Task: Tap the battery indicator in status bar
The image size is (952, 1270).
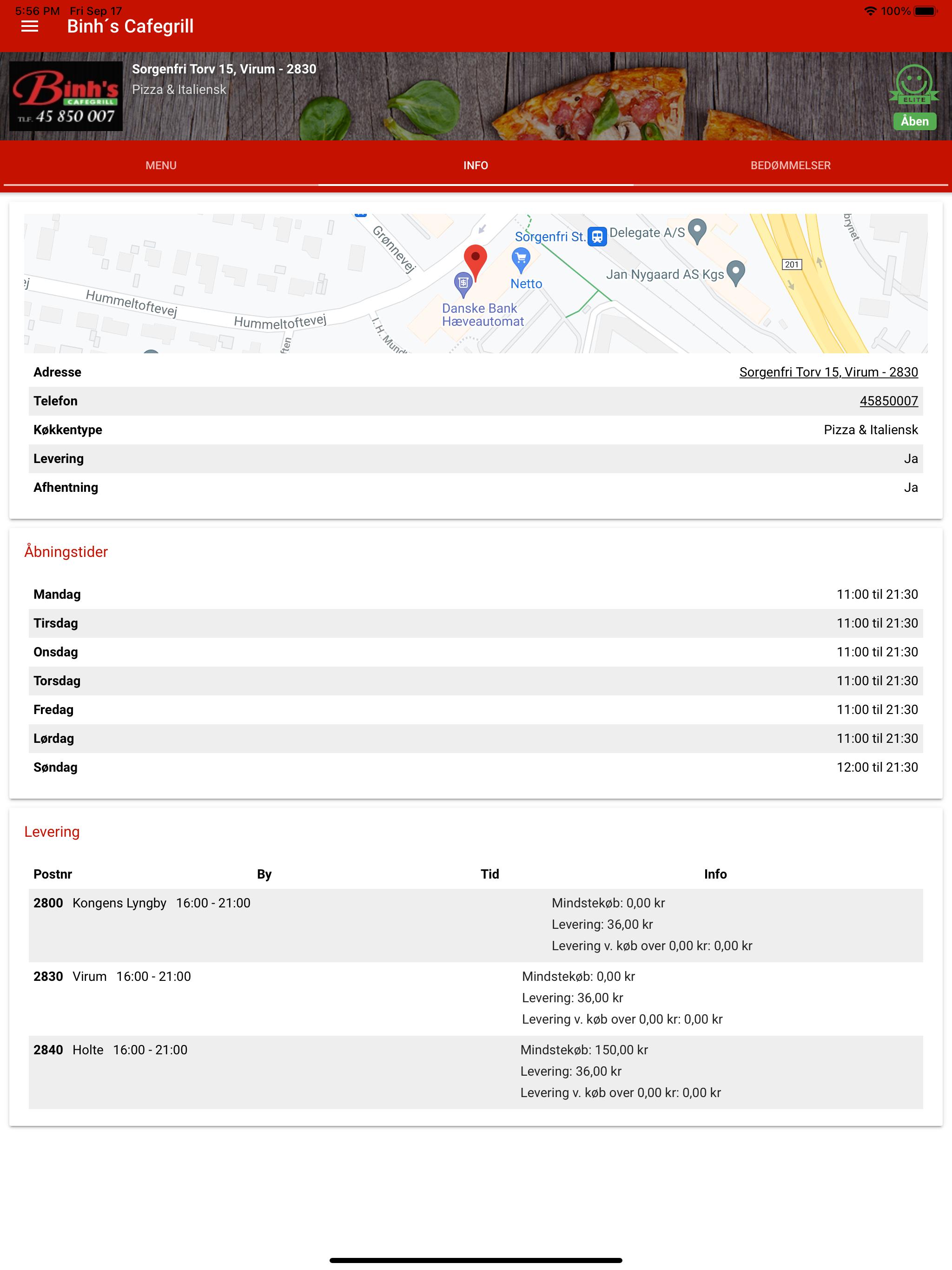Action: coord(925,11)
